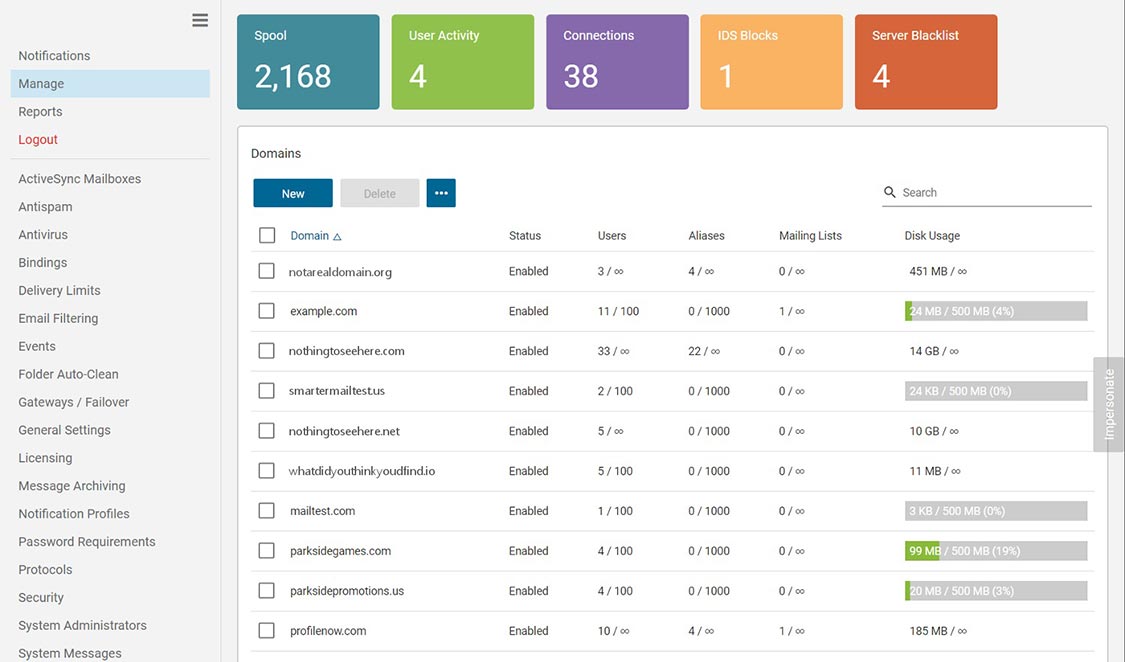Check the whatdidyouthinkyoudfind.io row checkbox
Image resolution: width=1125 pixels, height=662 pixels.
266,471
